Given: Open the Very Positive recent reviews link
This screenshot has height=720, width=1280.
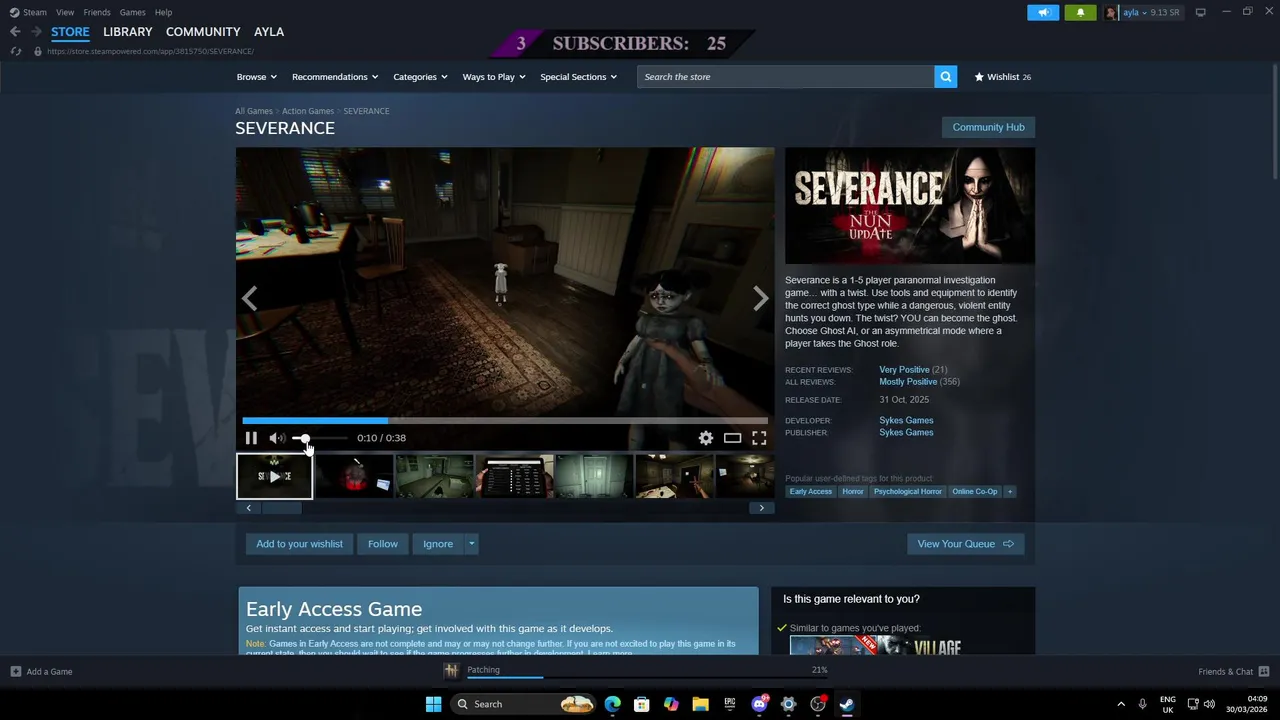Looking at the screenshot, I should click(x=904, y=370).
